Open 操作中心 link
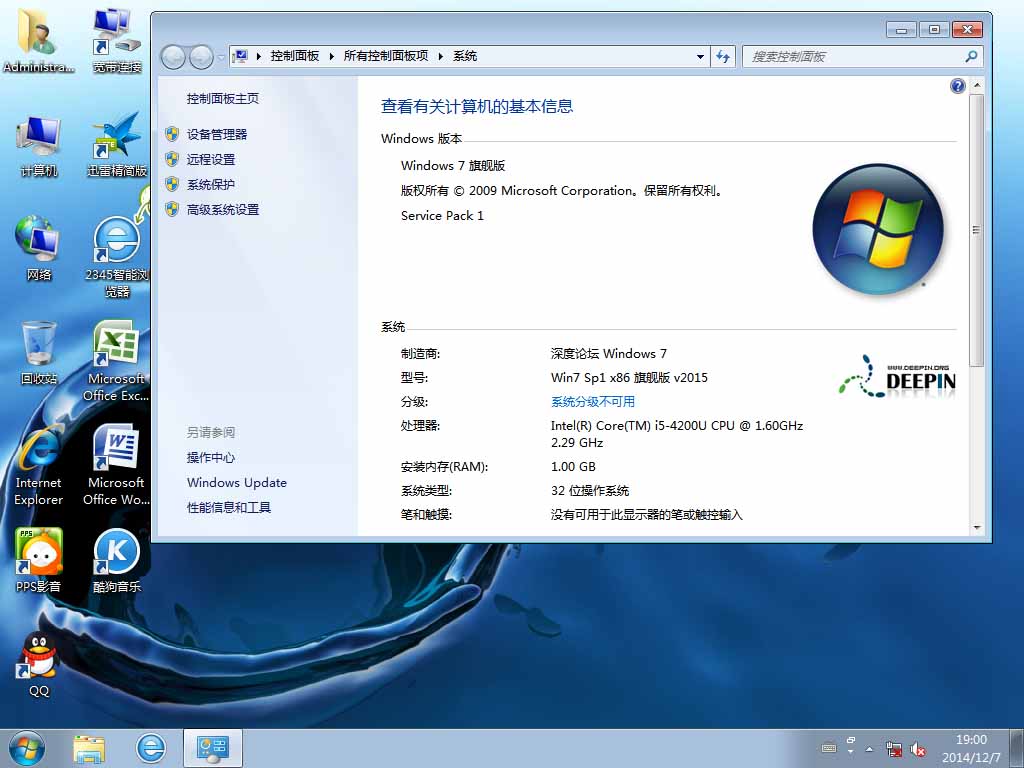The width and height of the screenshot is (1024, 768). [x=211, y=458]
